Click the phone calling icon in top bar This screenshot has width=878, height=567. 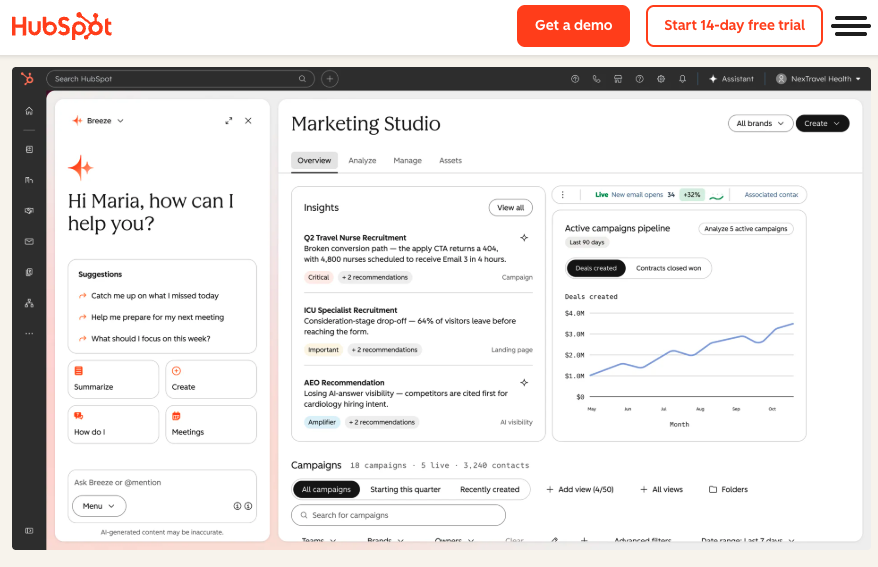[x=596, y=79]
